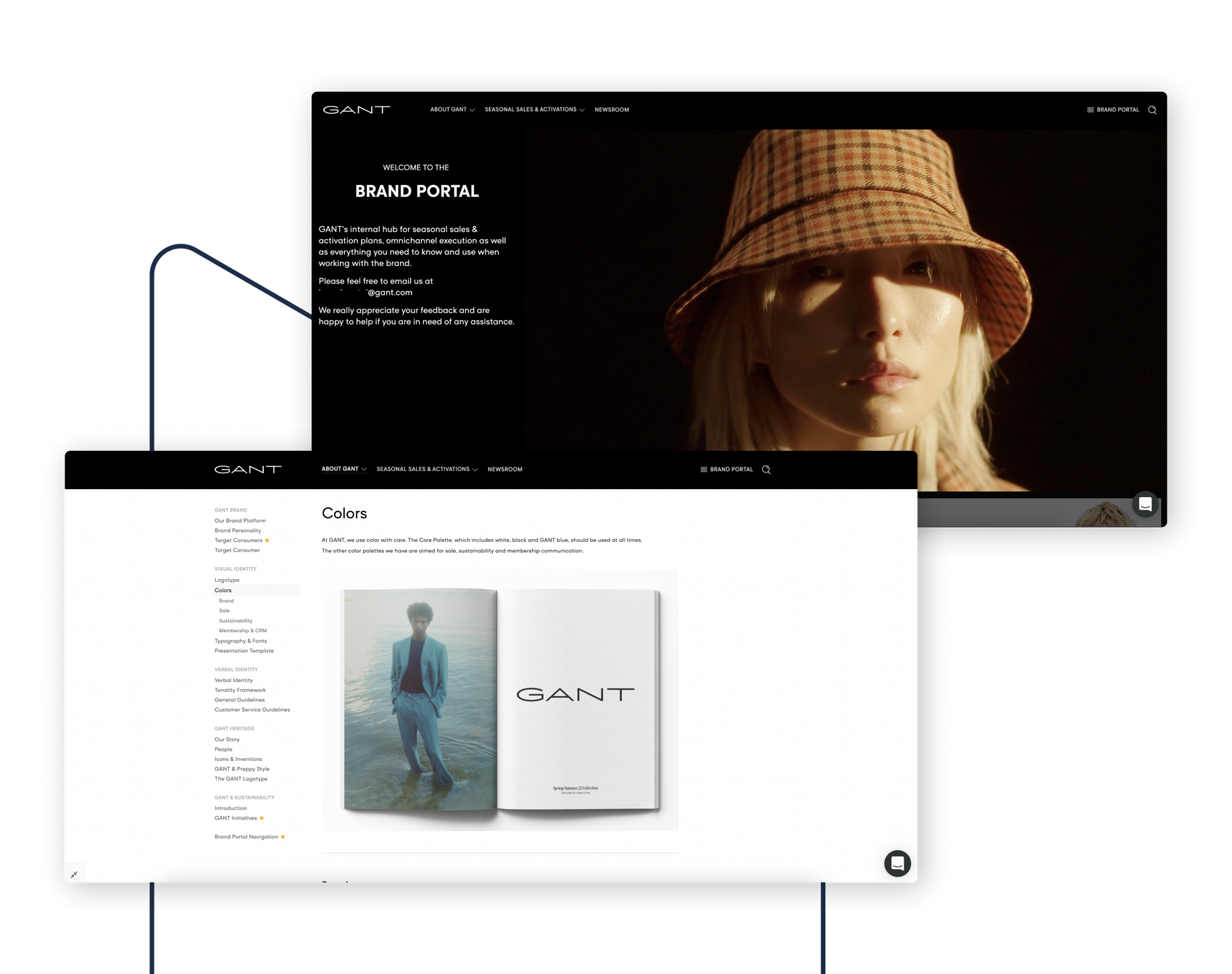1232x974 pixels.
Task: Open Our Brand Platform sidebar link
Action: point(240,520)
